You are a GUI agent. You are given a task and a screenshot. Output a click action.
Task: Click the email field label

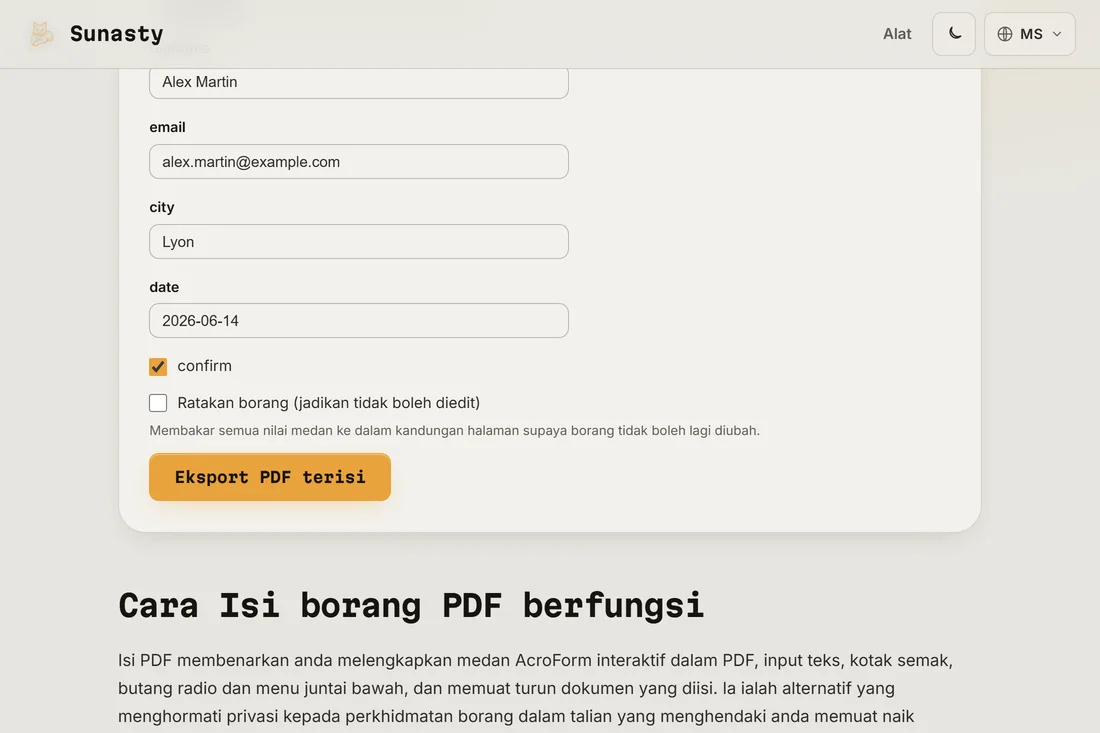pyautogui.click(x=167, y=127)
